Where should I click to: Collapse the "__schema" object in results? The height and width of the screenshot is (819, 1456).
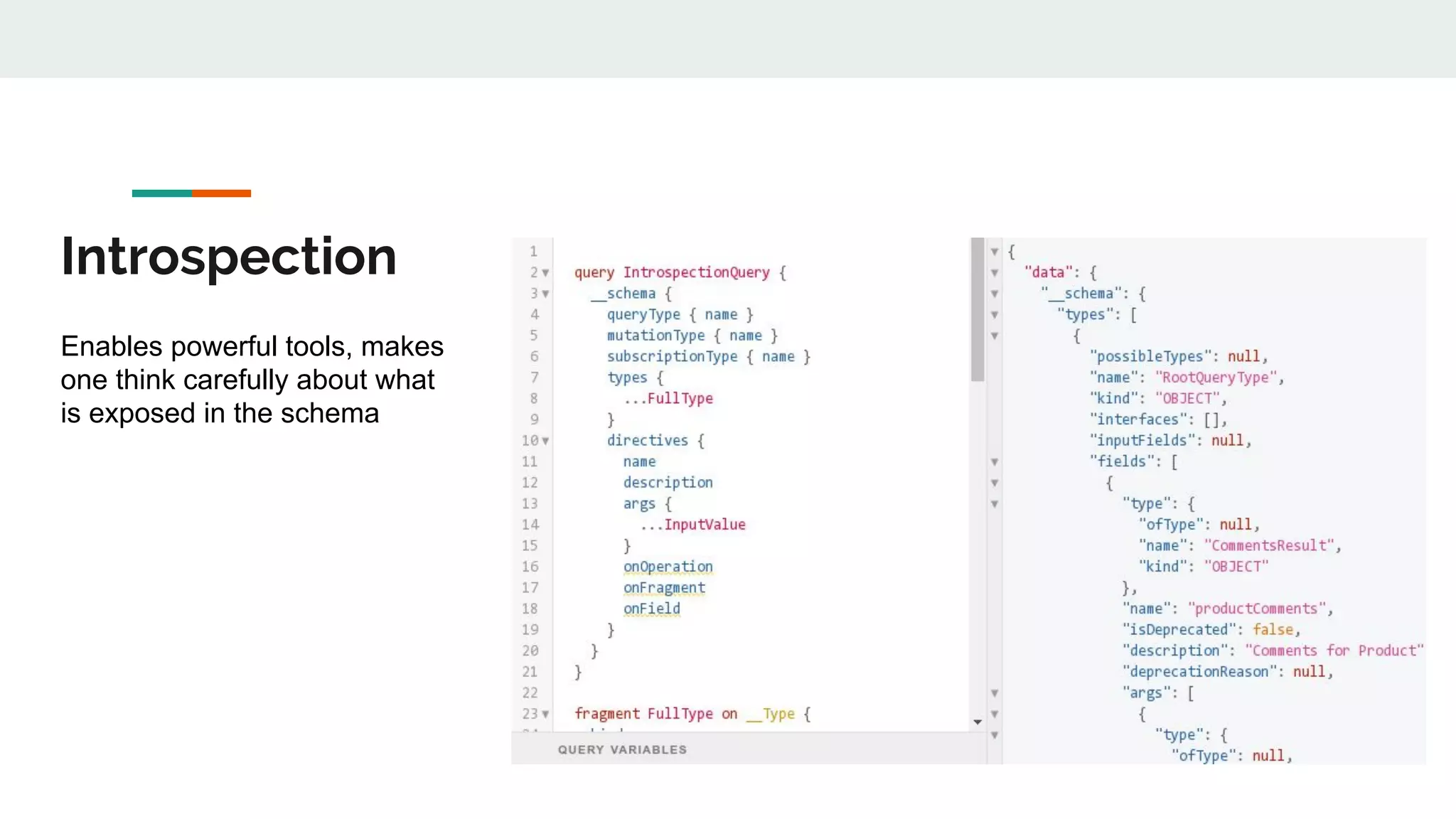pos(995,294)
